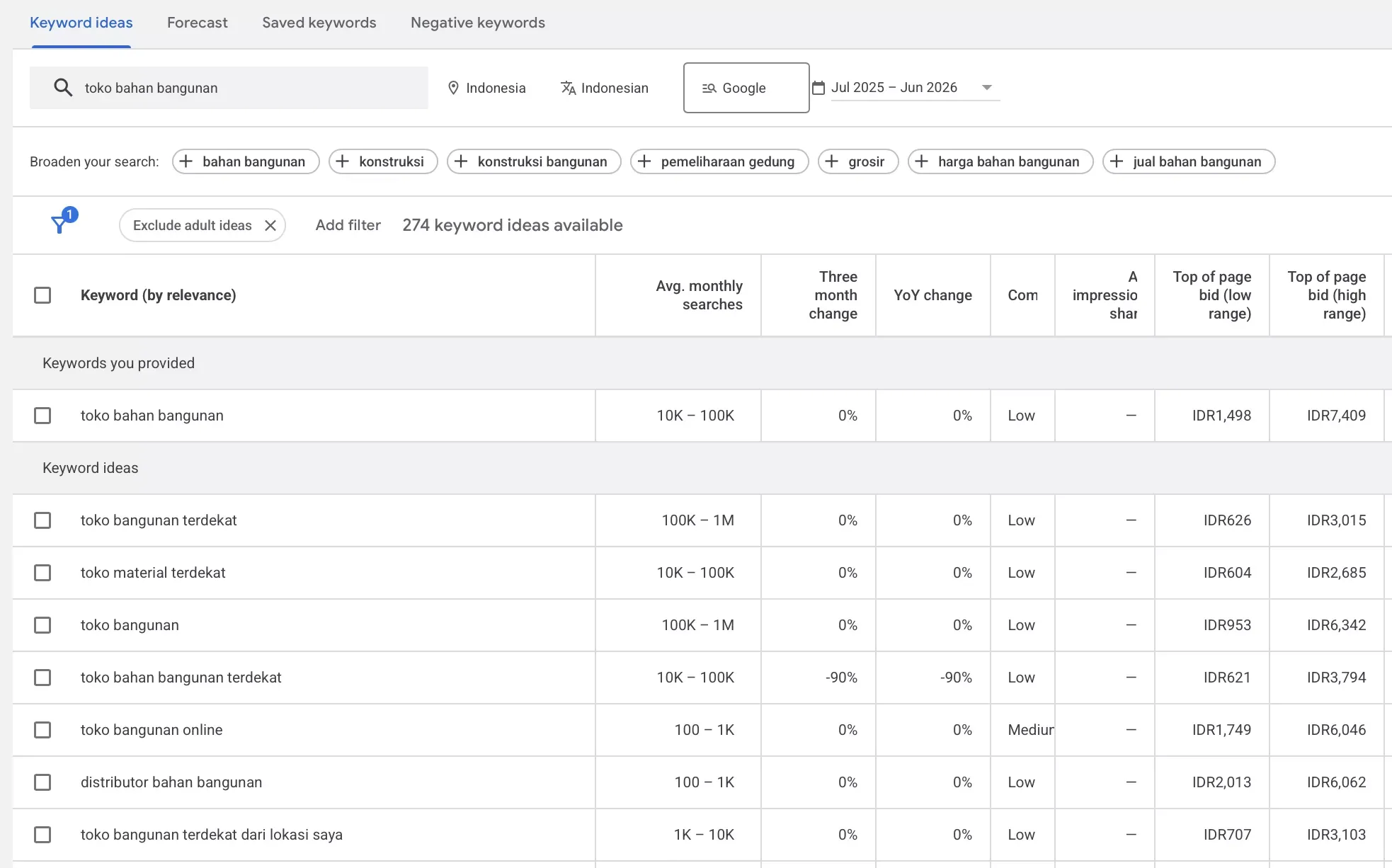This screenshot has width=1392, height=868.
Task: Click the calendar icon beside date range
Action: pyautogui.click(x=818, y=88)
